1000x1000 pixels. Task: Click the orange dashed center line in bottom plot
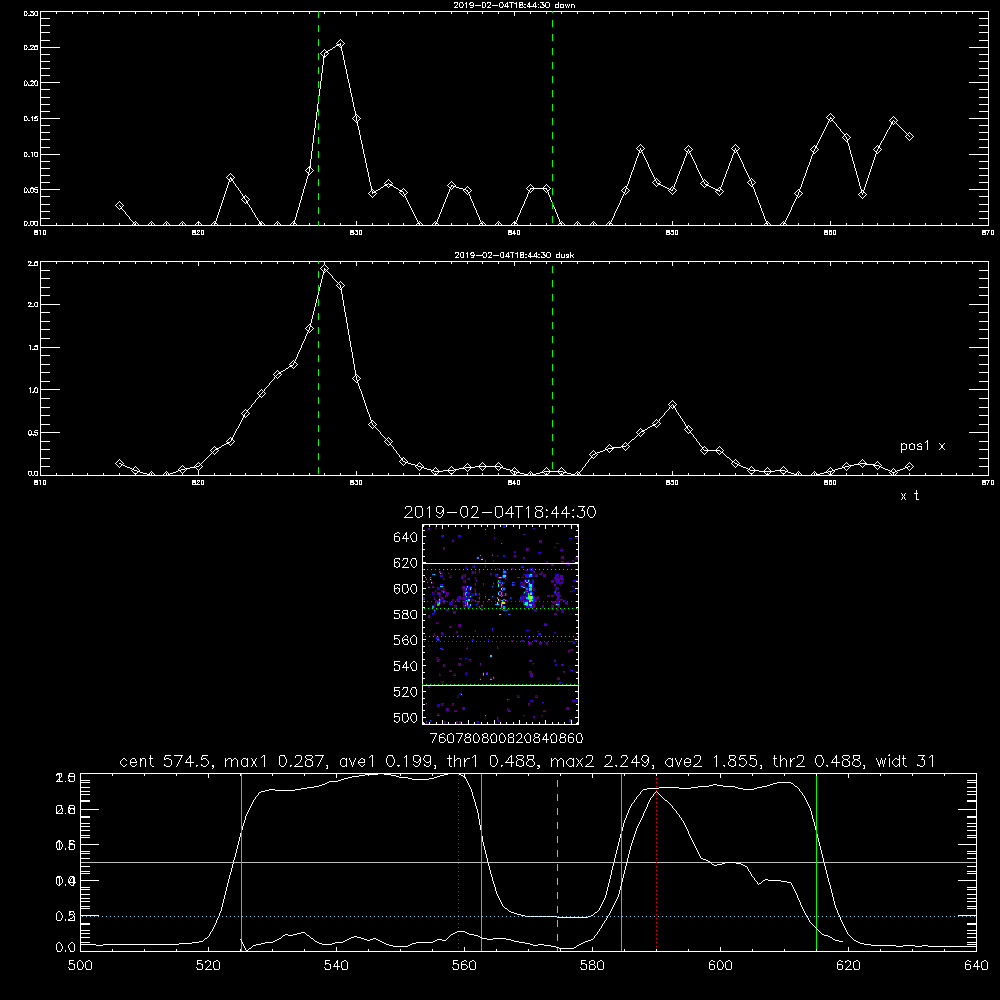tap(557, 862)
